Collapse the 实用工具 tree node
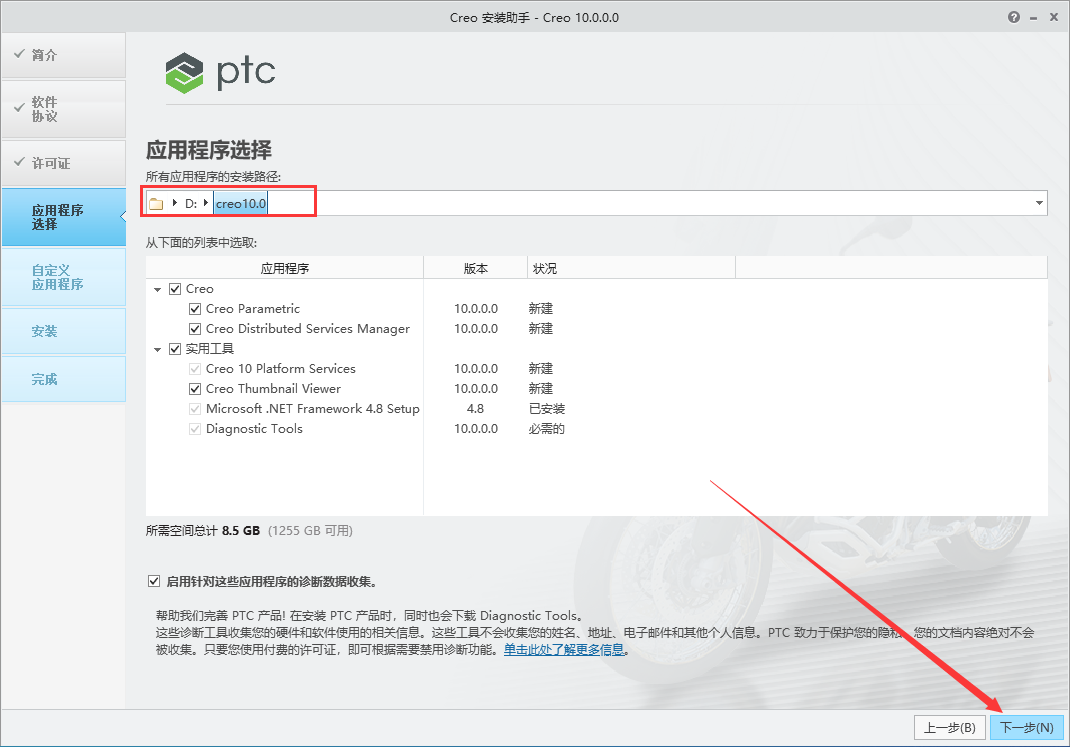 (x=157, y=348)
